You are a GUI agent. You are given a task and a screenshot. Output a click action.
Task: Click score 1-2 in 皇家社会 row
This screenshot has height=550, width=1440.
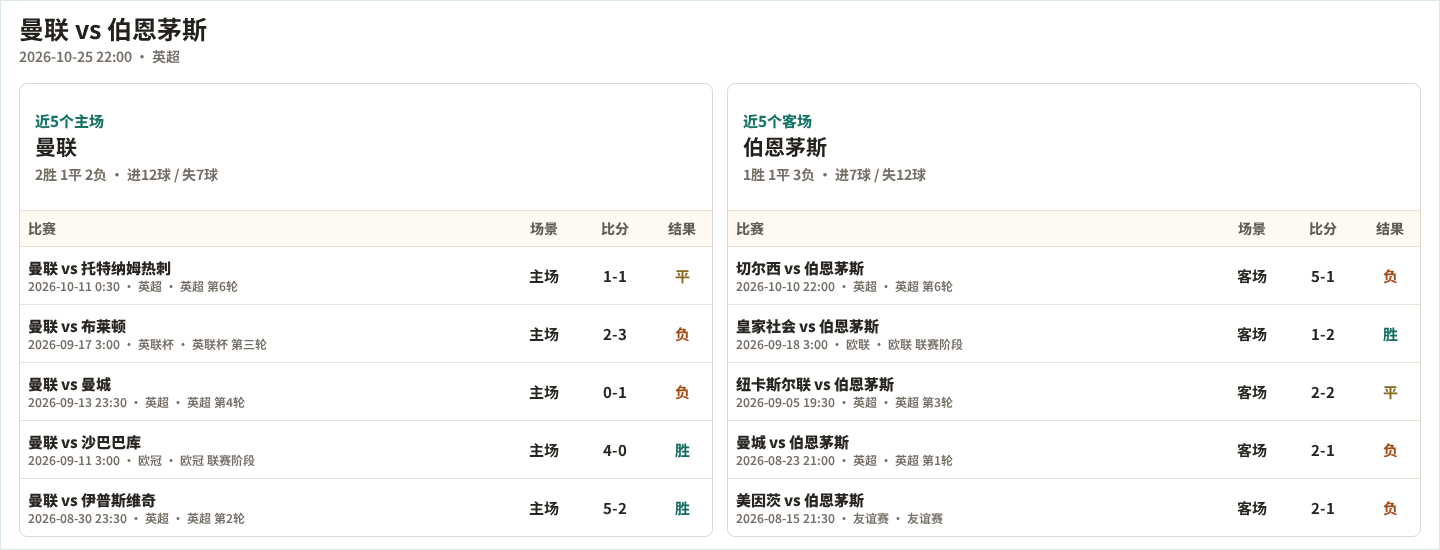(x=1323, y=334)
